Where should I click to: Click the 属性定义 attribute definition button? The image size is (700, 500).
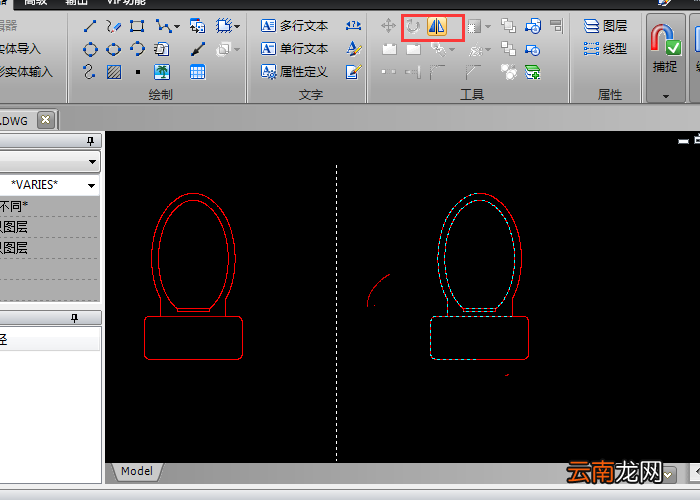(x=295, y=71)
